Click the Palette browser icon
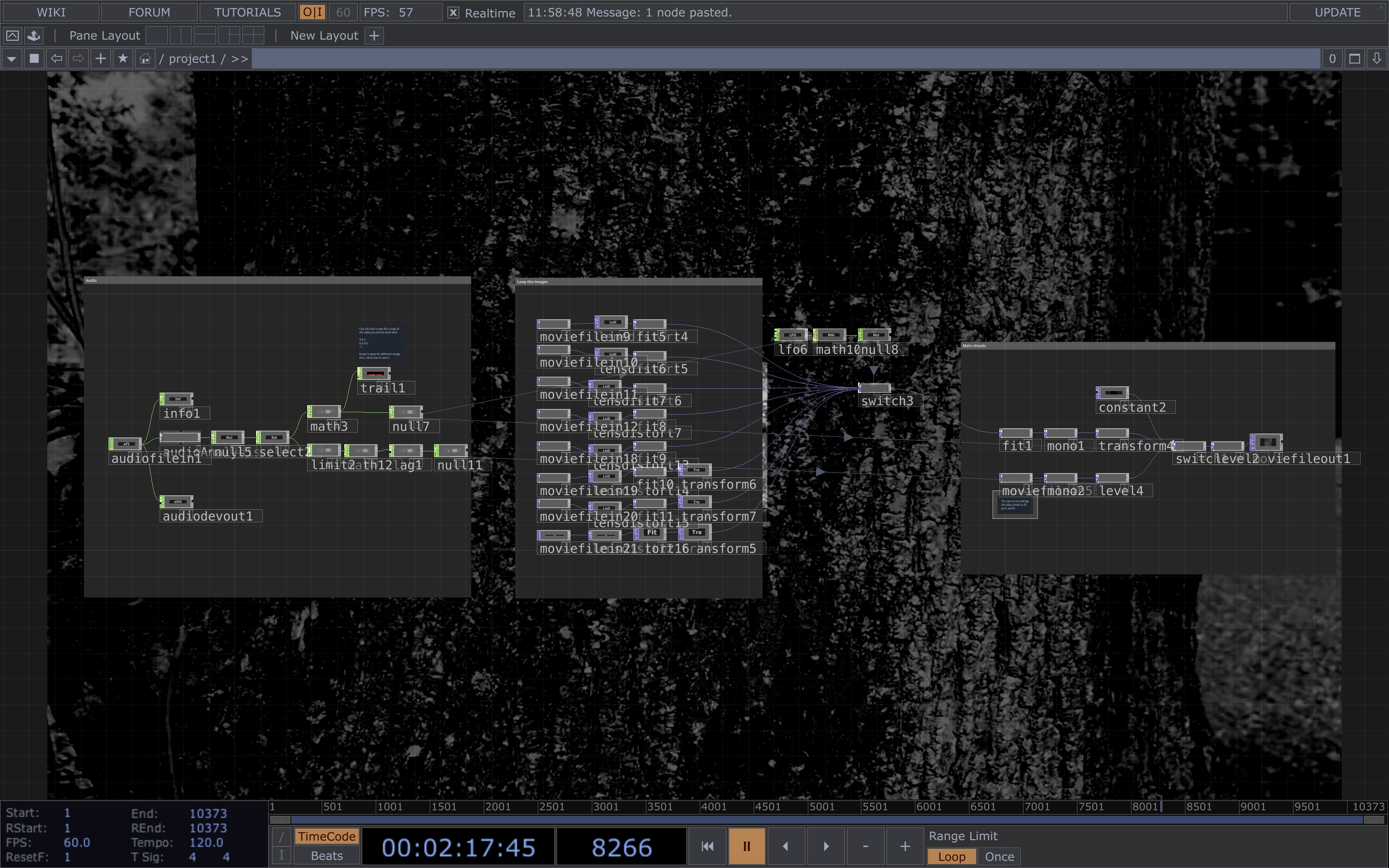 tap(34, 36)
